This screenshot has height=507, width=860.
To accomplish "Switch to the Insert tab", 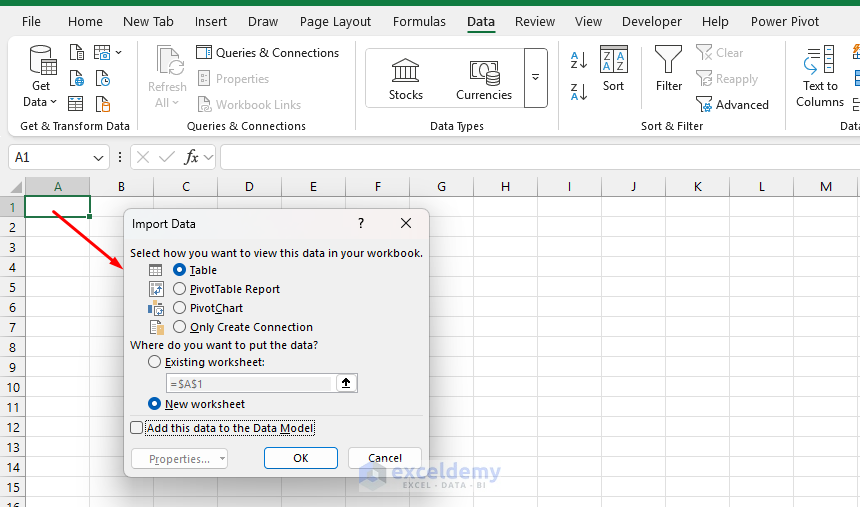I will [x=211, y=21].
